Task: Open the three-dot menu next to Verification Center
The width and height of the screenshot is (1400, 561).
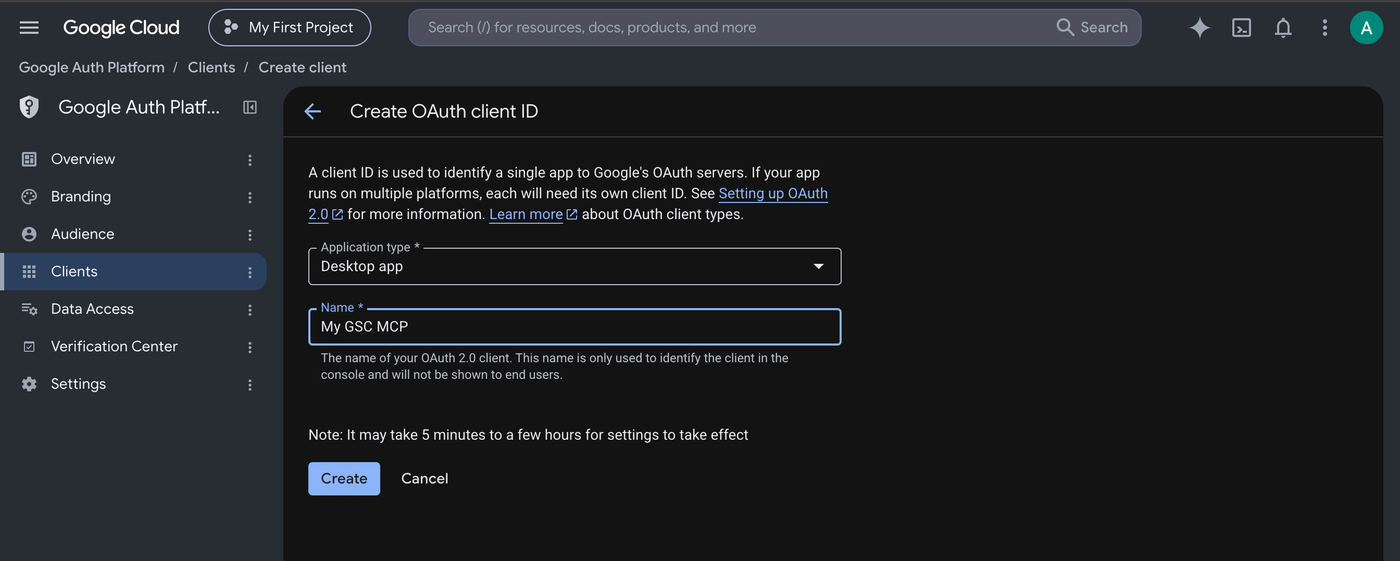Action: (x=250, y=347)
